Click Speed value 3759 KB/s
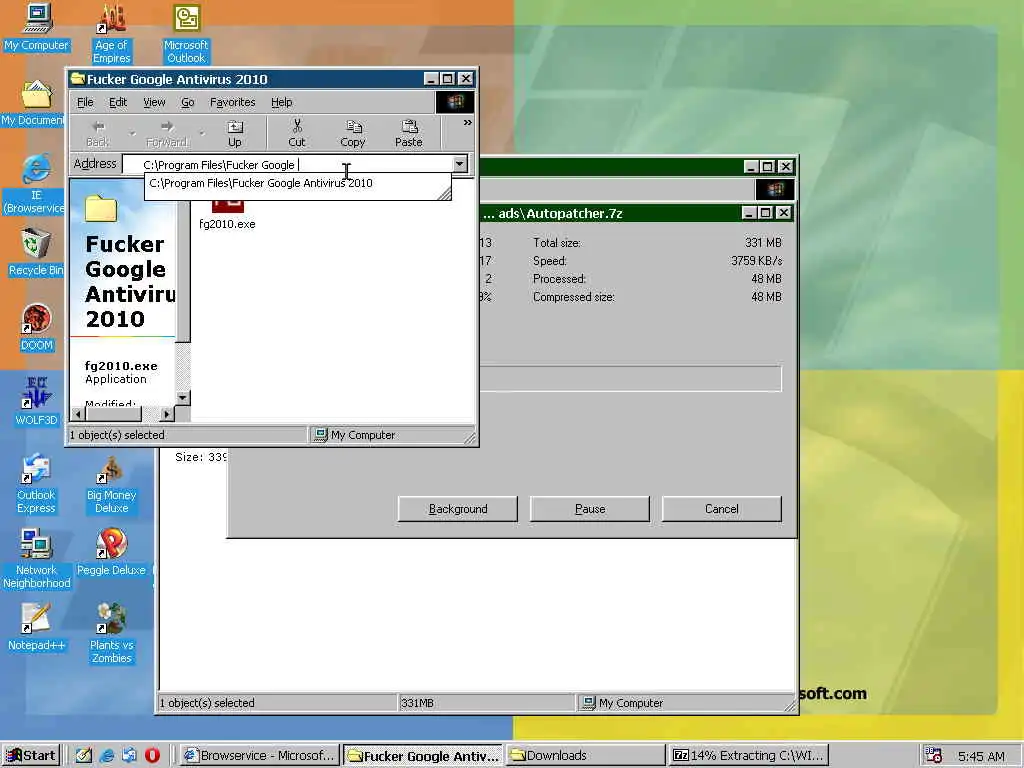This screenshot has height=768, width=1024. tap(756, 261)
